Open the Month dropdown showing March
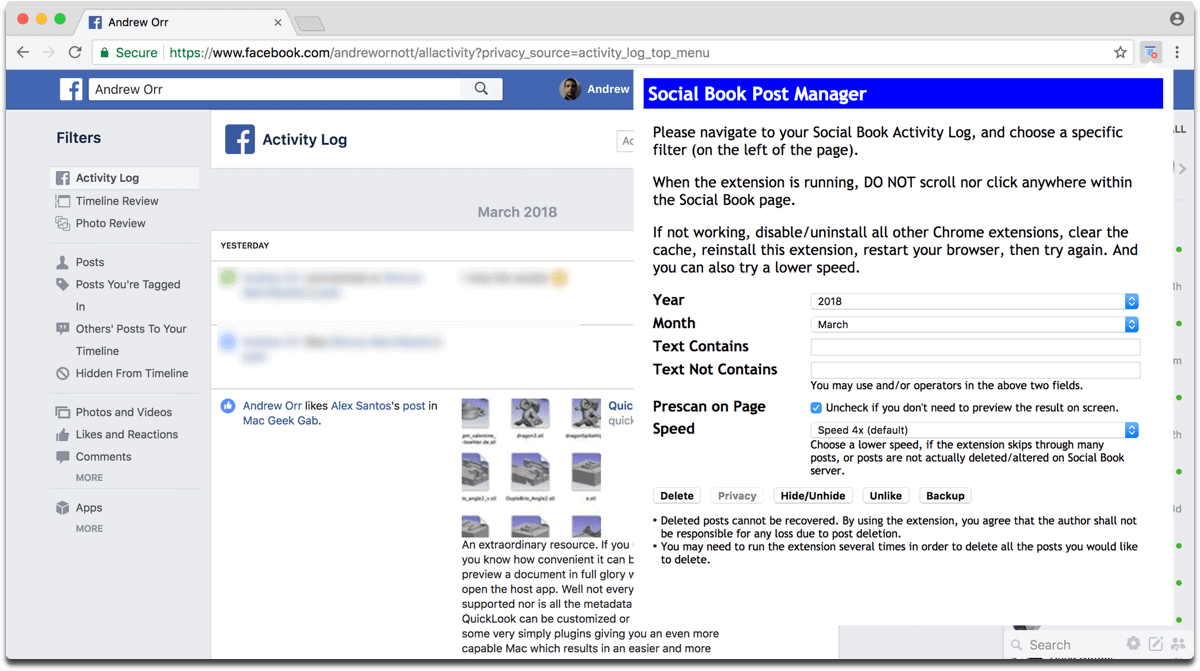The width and height of the screenshot is (1200, 671). coord(974,324)
